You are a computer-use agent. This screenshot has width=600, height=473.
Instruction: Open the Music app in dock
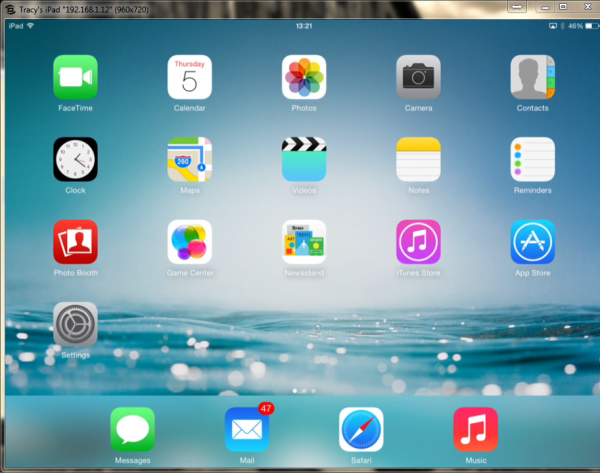[x=475, y=429]
